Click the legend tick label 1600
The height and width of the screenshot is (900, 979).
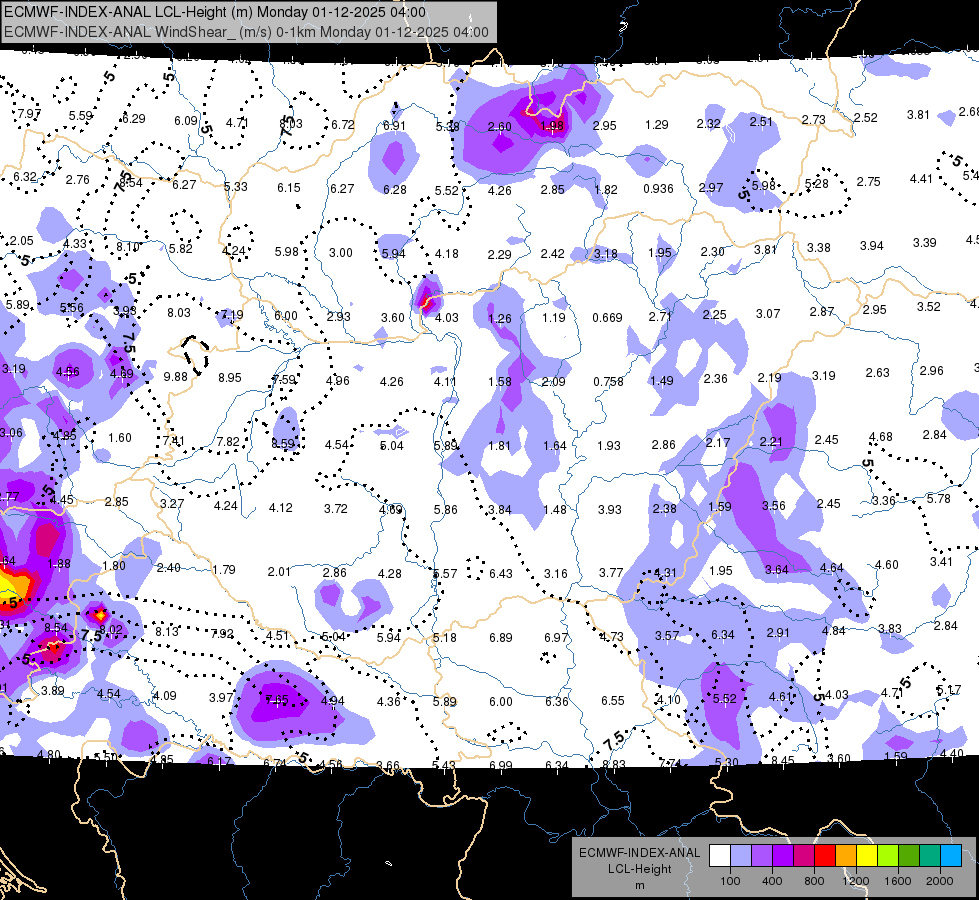click(x=898, y=881)
